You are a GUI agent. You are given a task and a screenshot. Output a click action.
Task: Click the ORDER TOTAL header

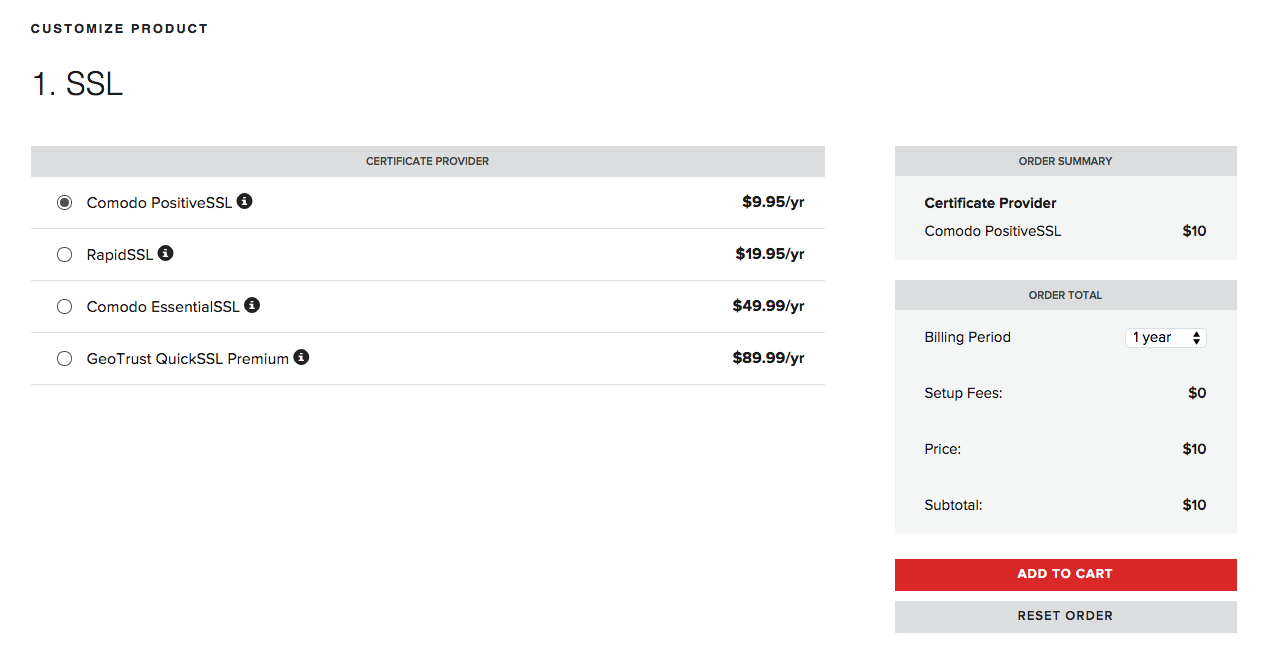pyautogui.click(x=1065, y=295)
